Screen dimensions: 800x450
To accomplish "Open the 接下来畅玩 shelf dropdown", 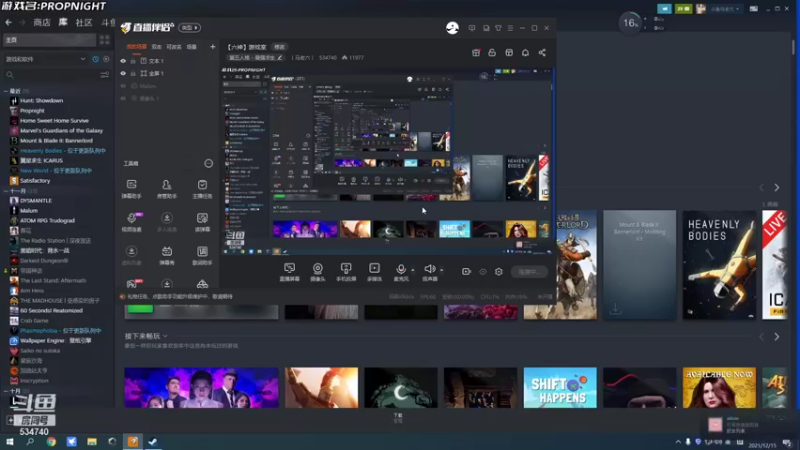I will 165,336.
